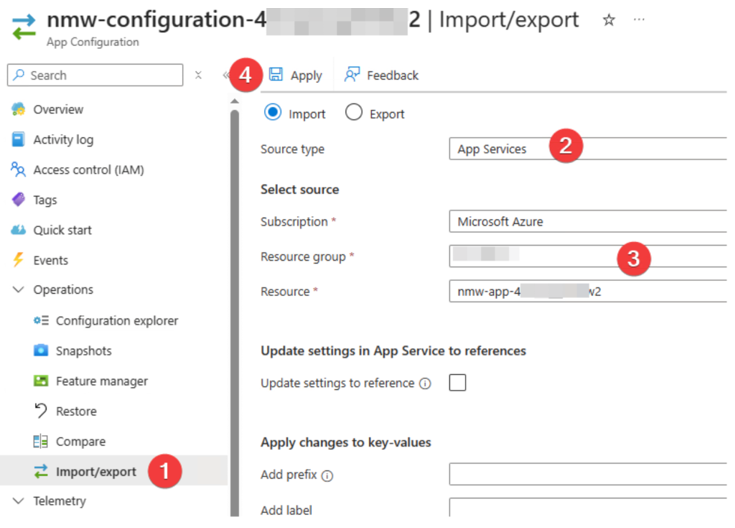Click the Telemetry group label

[60, 501]
